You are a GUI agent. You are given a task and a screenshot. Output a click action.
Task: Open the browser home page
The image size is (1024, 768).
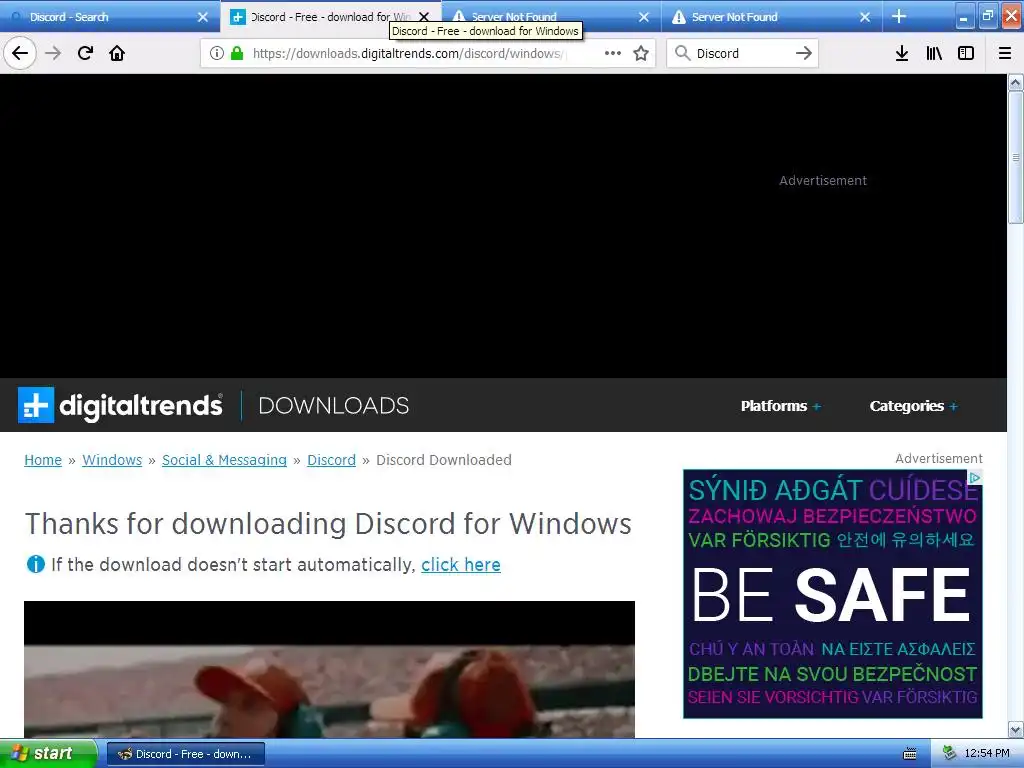coord(117,53)
